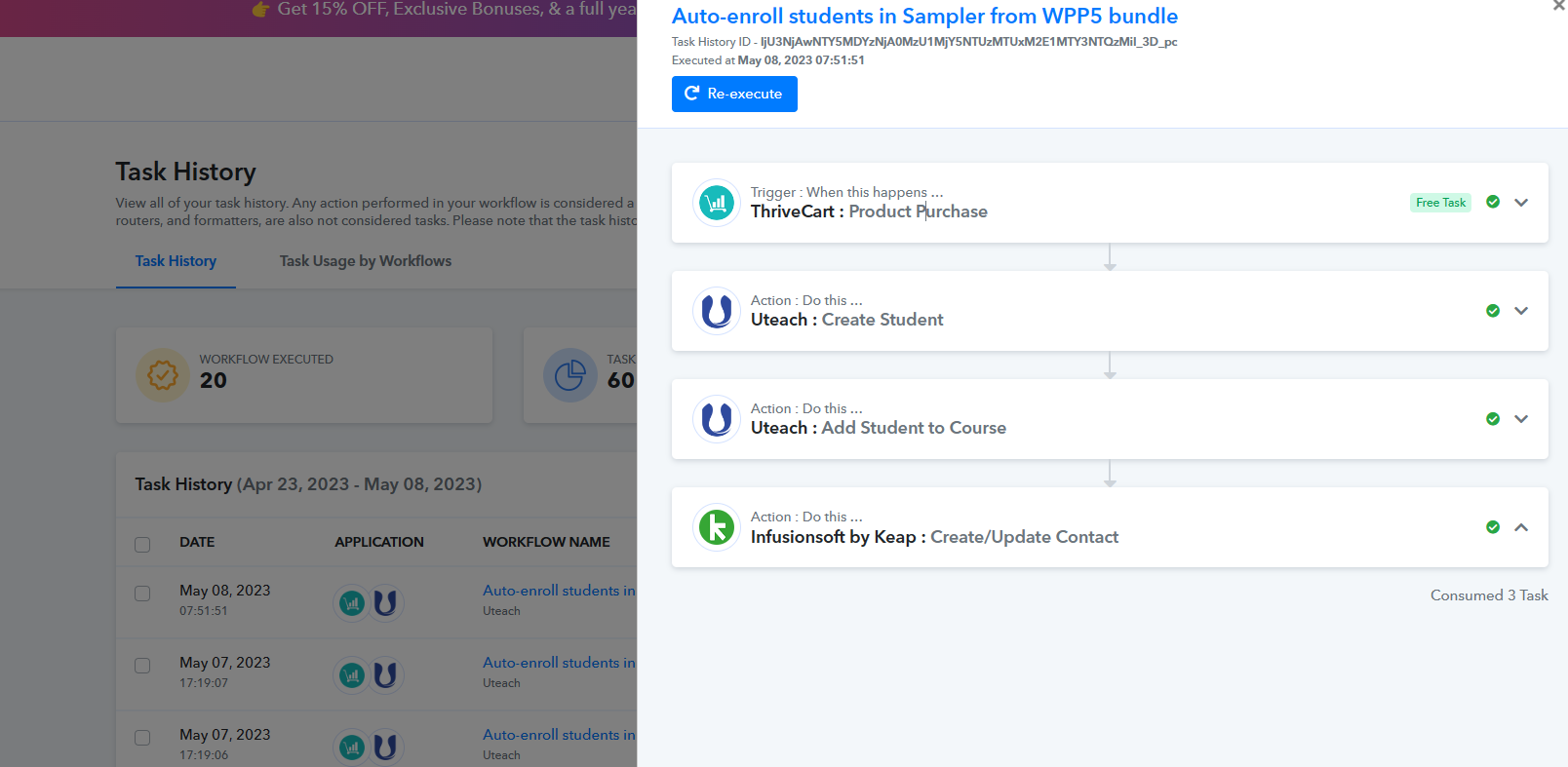The width and height of the screenshot is (1568, 767).
Task: Click the 'Consumed 3 Task' text
Action: (1489, 595)
